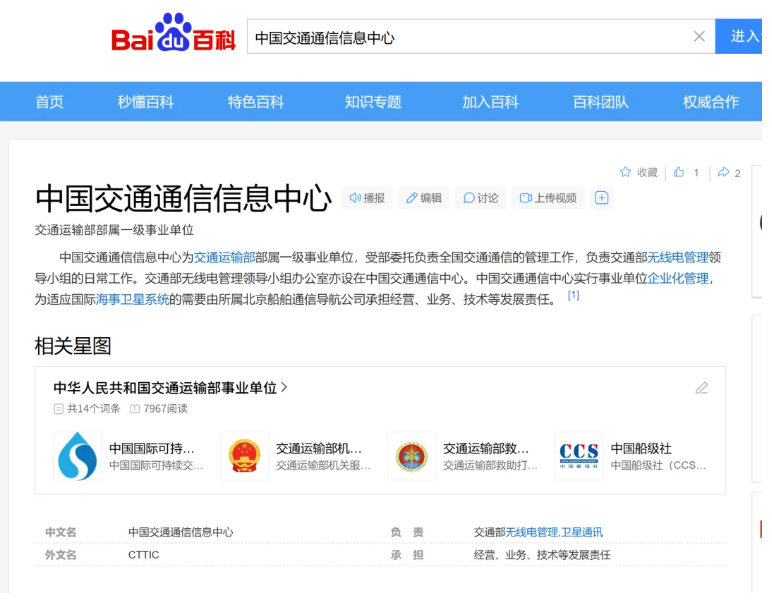772x609 pixels.
Task: Open the 中国船级社 entry title
Action: click(x=641, y=449)
